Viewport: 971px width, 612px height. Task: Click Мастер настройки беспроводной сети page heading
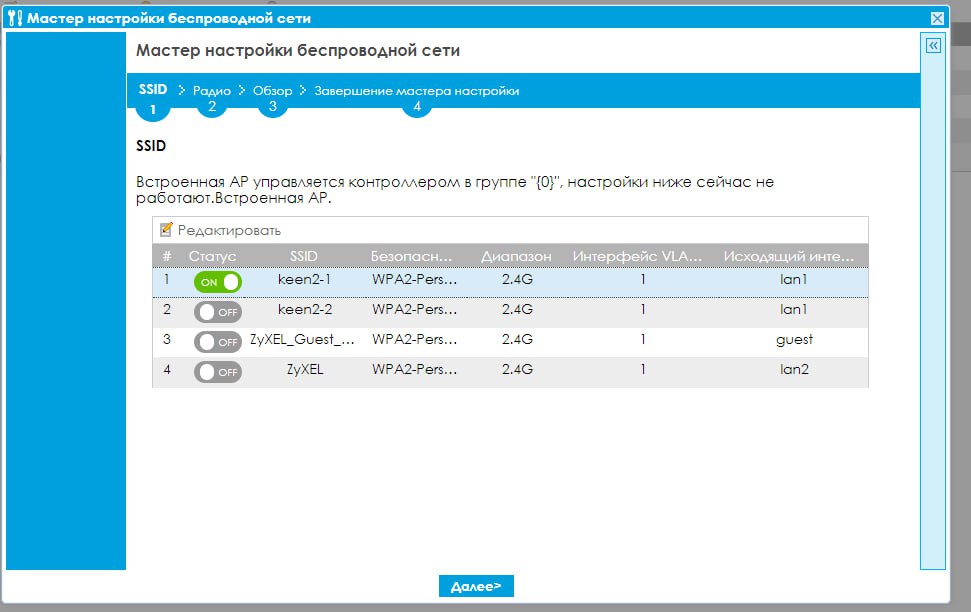298,50
